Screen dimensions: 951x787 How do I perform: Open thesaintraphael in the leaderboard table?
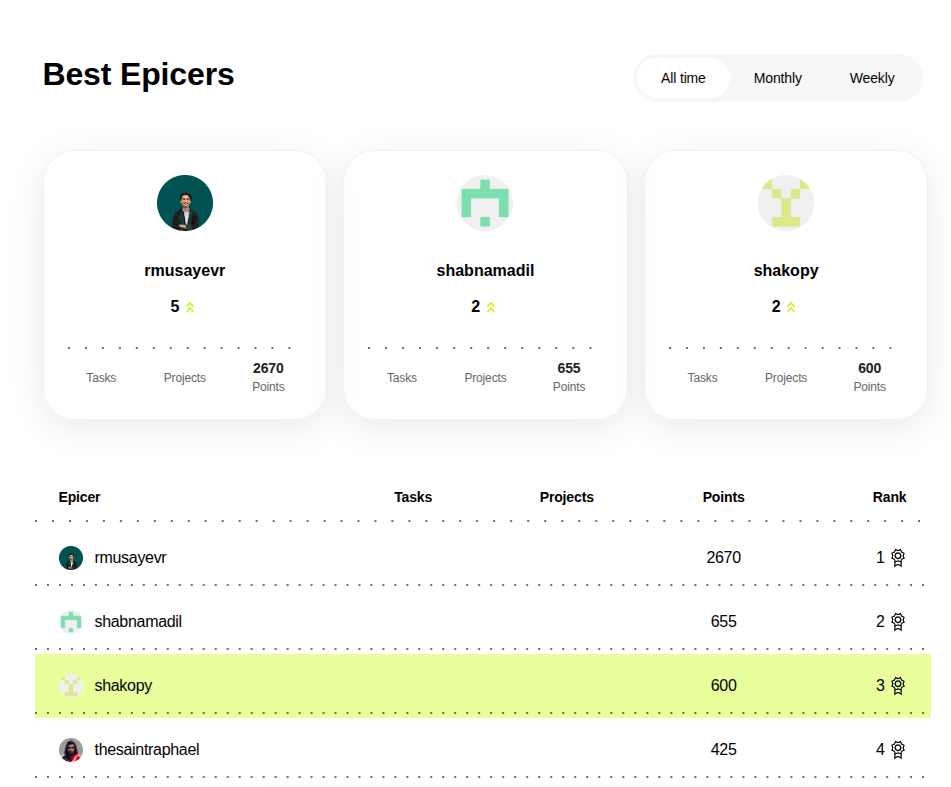point(147,750)
